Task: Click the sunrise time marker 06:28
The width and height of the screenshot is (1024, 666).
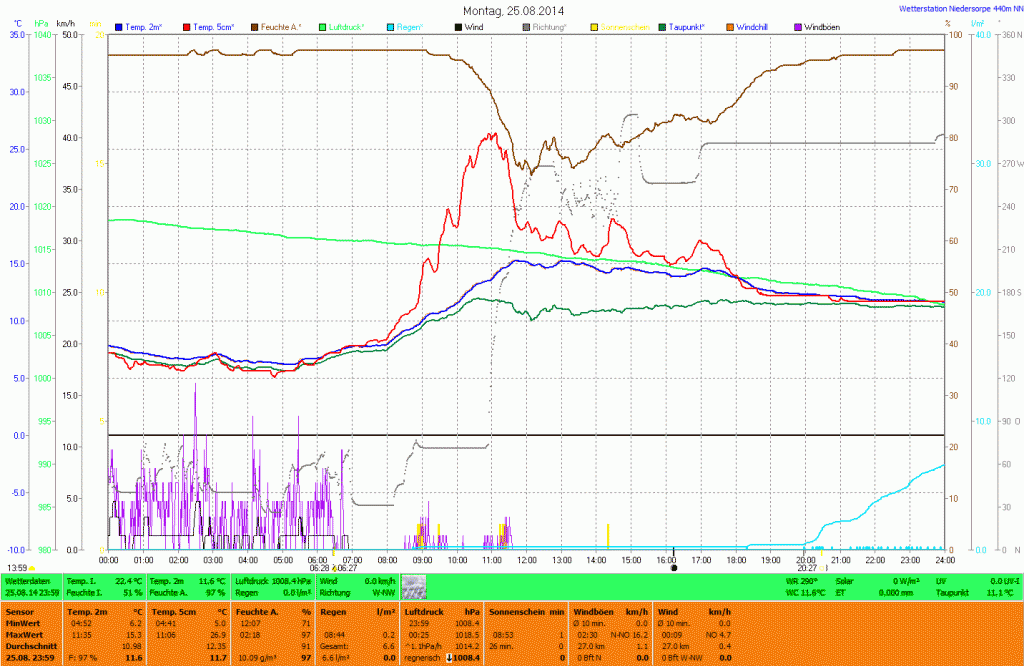Action: pyautogui.click(x=320, y=567)
